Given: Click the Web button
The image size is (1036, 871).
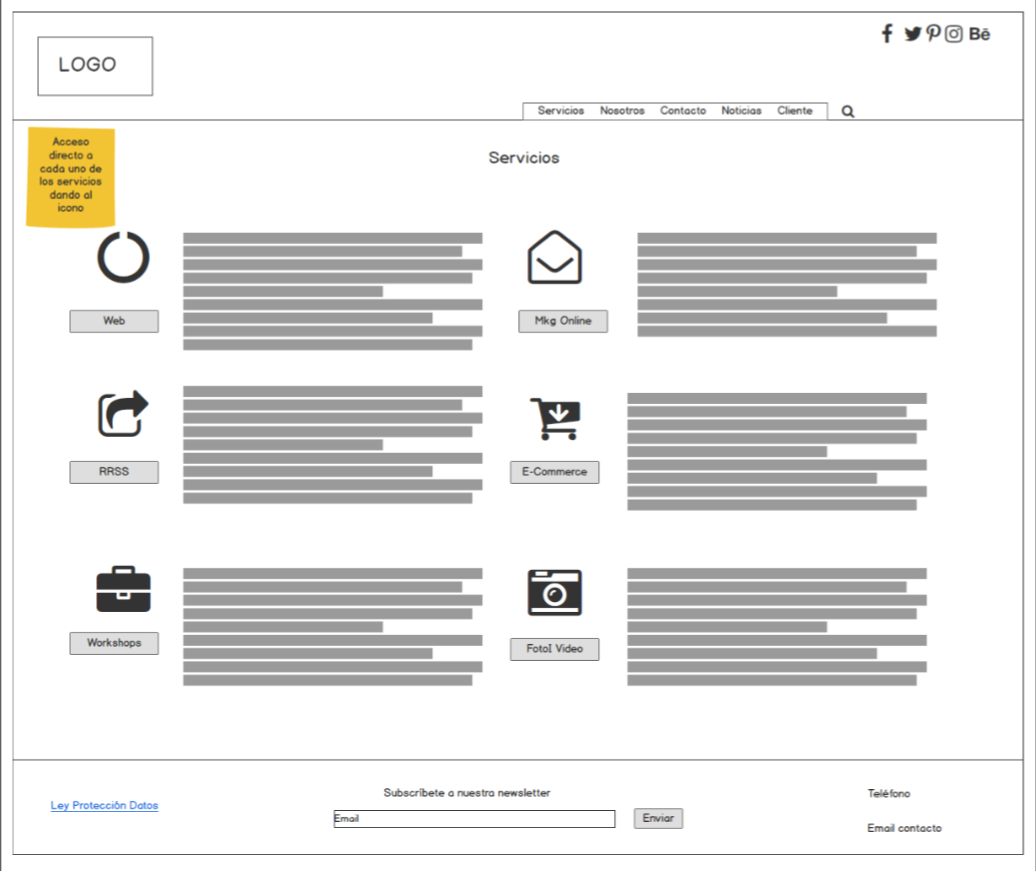Looking at the screenshot, I should coord(114,321).
